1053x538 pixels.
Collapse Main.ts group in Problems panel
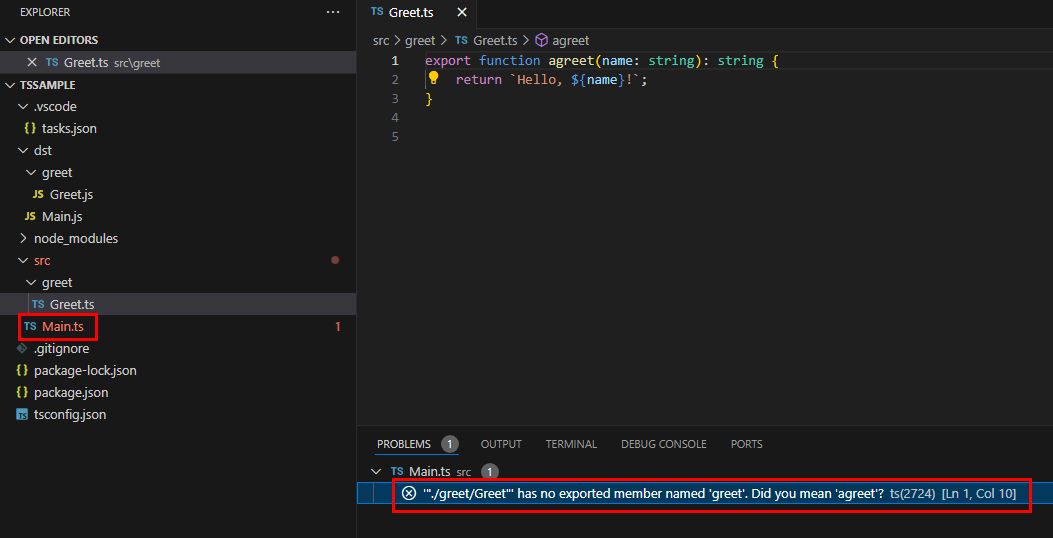pyautogui.click(x=376, y=472)
